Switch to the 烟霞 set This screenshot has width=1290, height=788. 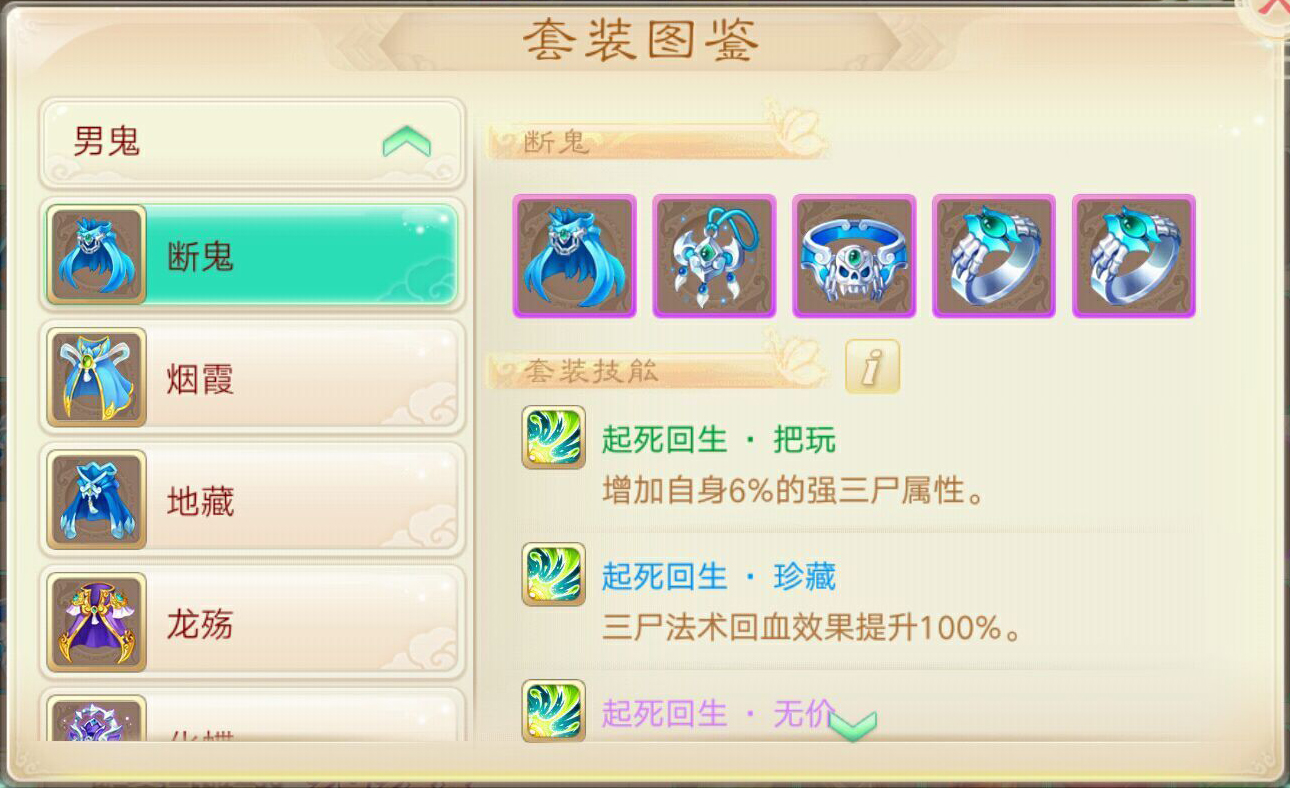(252, 379)
